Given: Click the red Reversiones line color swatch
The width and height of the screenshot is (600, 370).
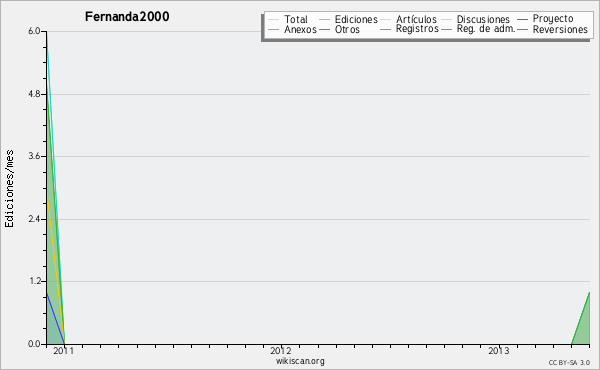Looking at the screenshot, I should click(x=522, y=29).
